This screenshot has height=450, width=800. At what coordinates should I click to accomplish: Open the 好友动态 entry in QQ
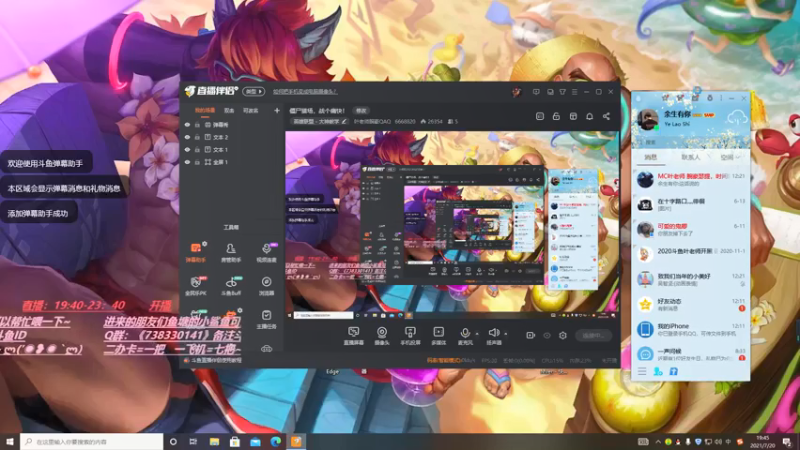coord(691,305)
